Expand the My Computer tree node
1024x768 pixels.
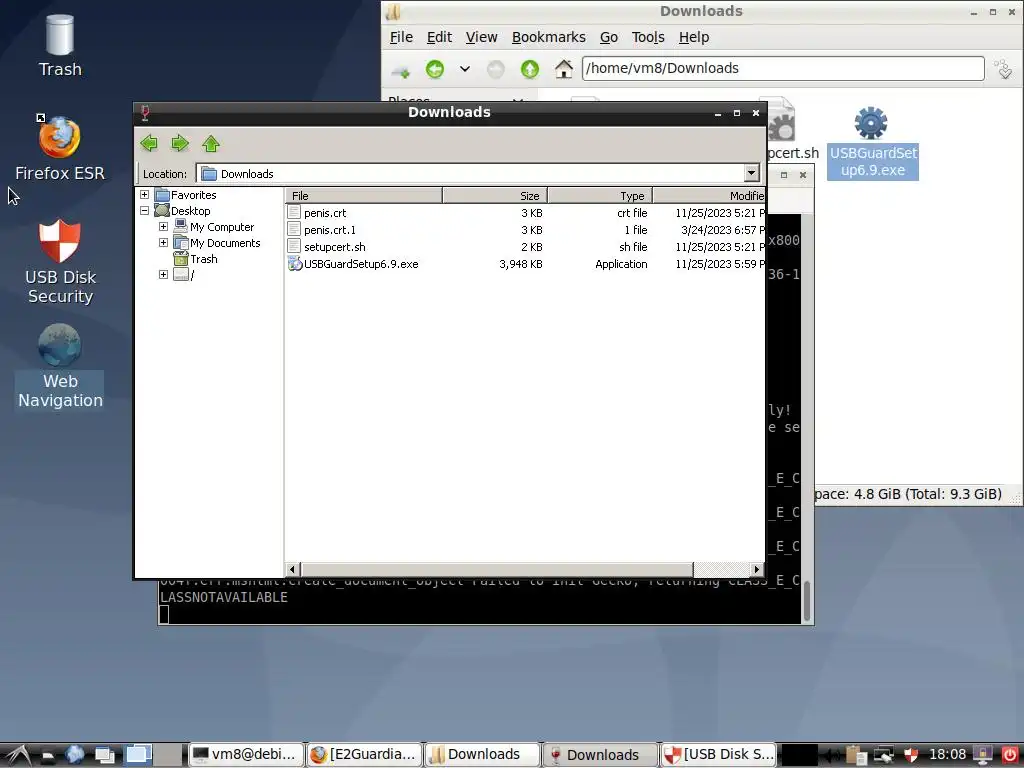pyautogui.click(x=163, y=227)
